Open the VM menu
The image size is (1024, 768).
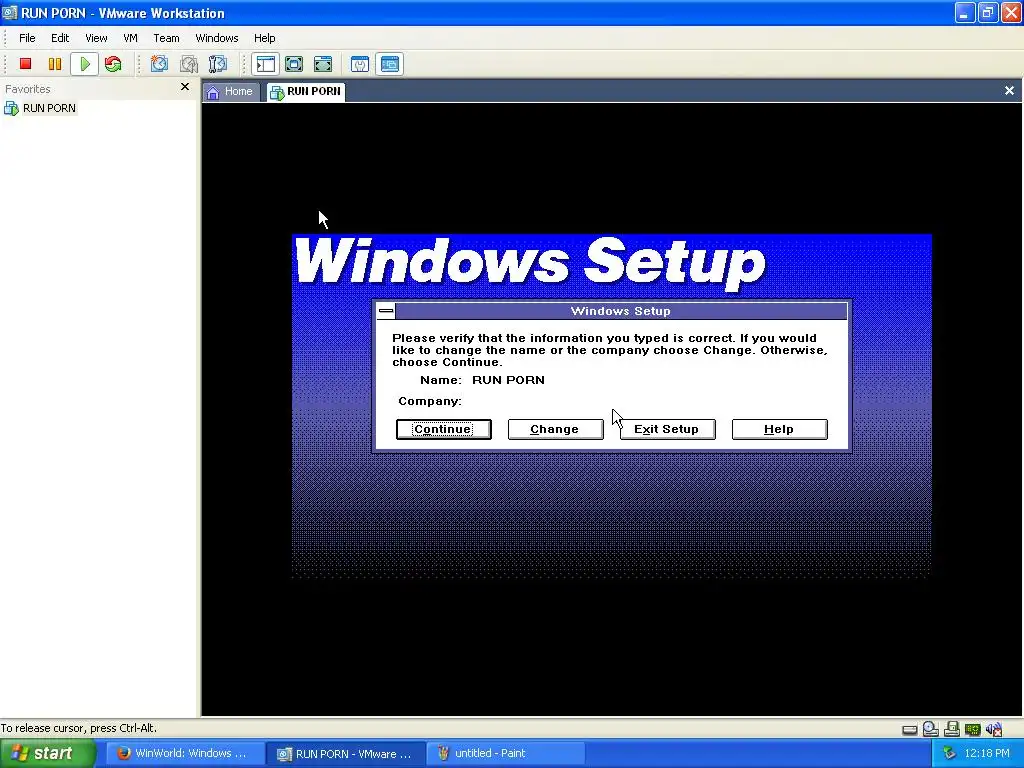(x=131, y=38)
